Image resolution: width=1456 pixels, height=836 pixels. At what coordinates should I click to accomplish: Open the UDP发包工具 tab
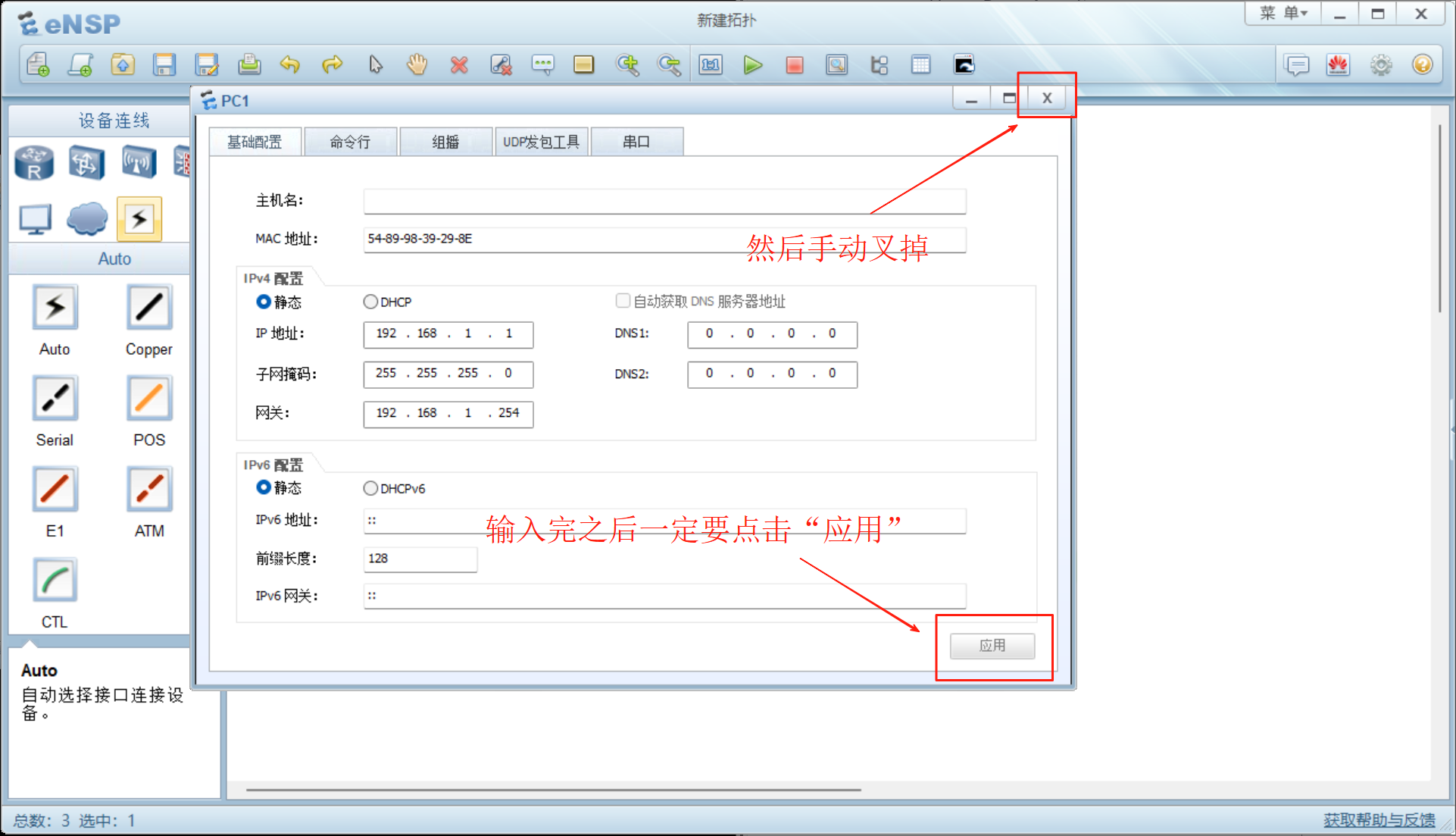(541, 142)
